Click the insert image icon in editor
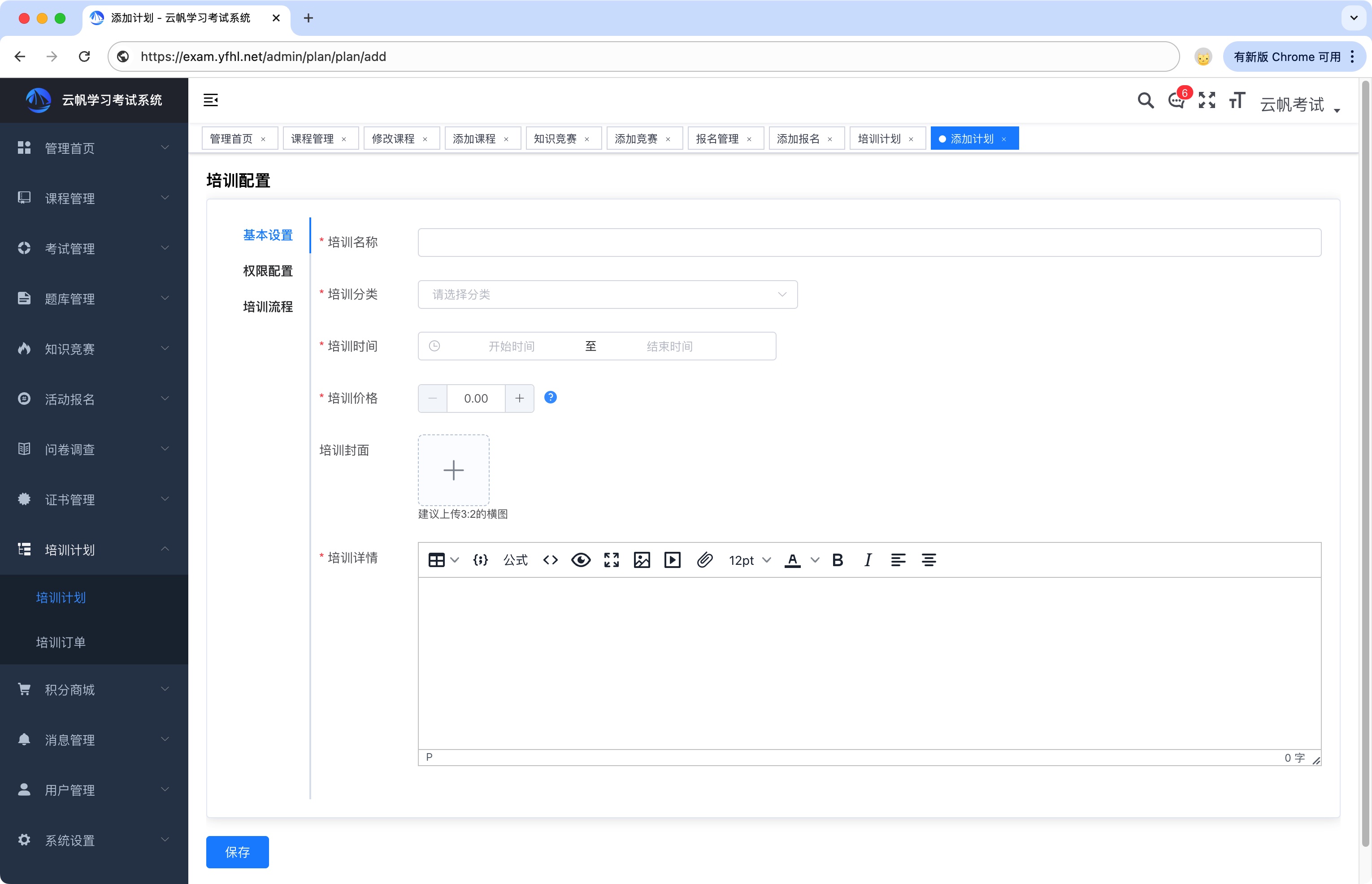The width and height of the screenshot is (1372, 884). [642, 560]
